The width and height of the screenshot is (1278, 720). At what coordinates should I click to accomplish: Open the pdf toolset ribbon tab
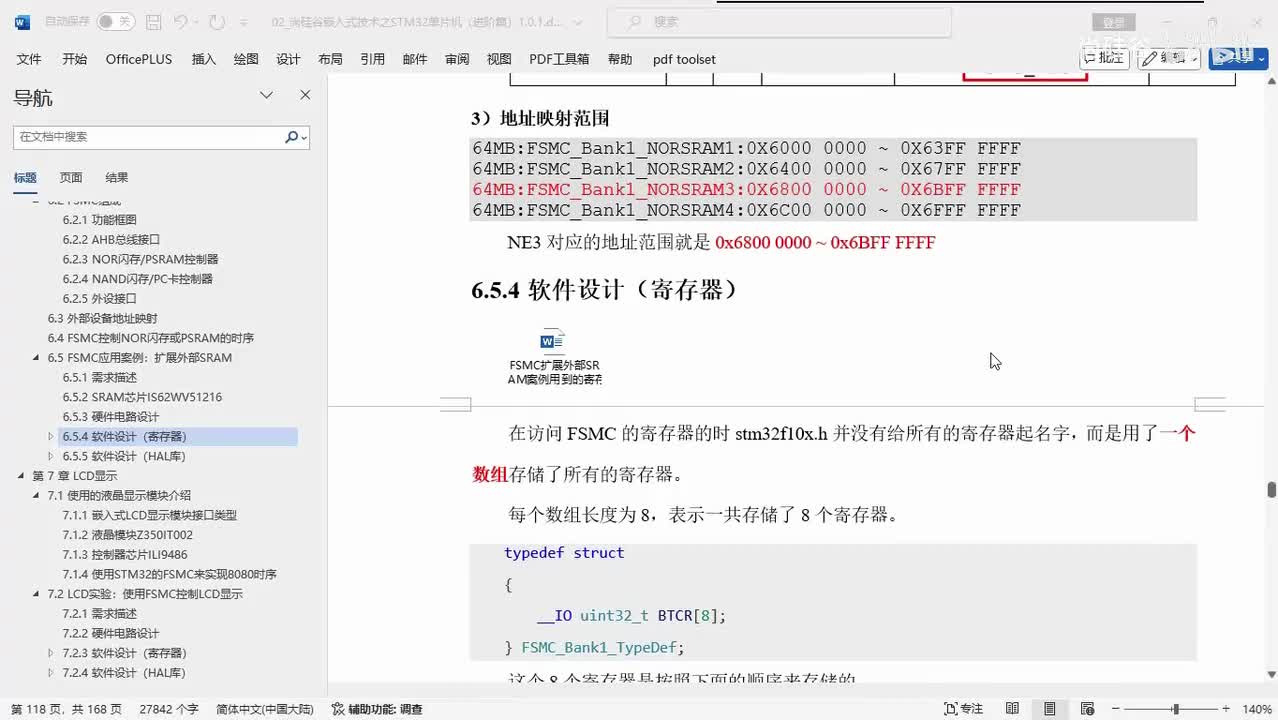(x=684, y=59)
